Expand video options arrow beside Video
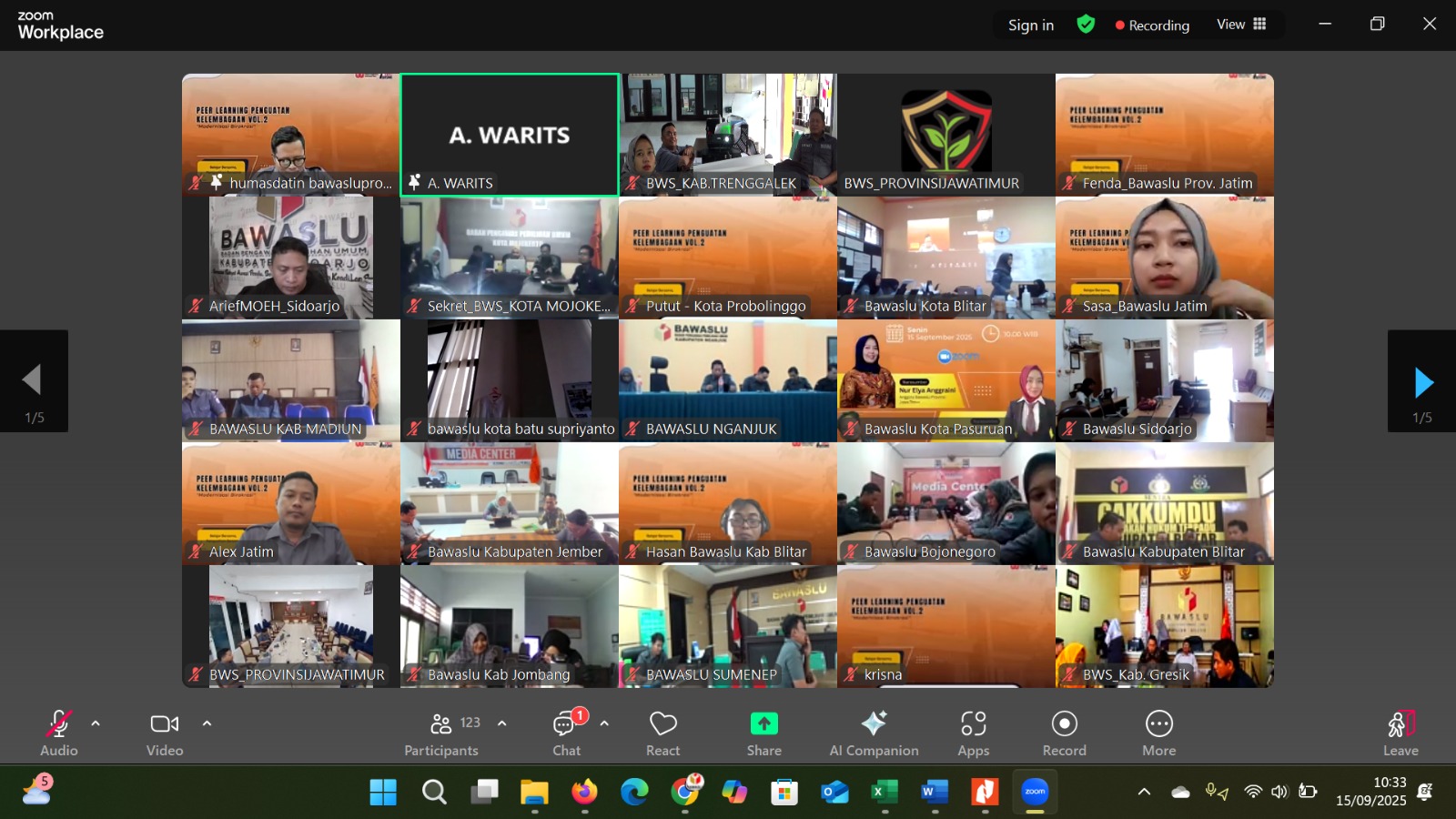 point(207,723)
